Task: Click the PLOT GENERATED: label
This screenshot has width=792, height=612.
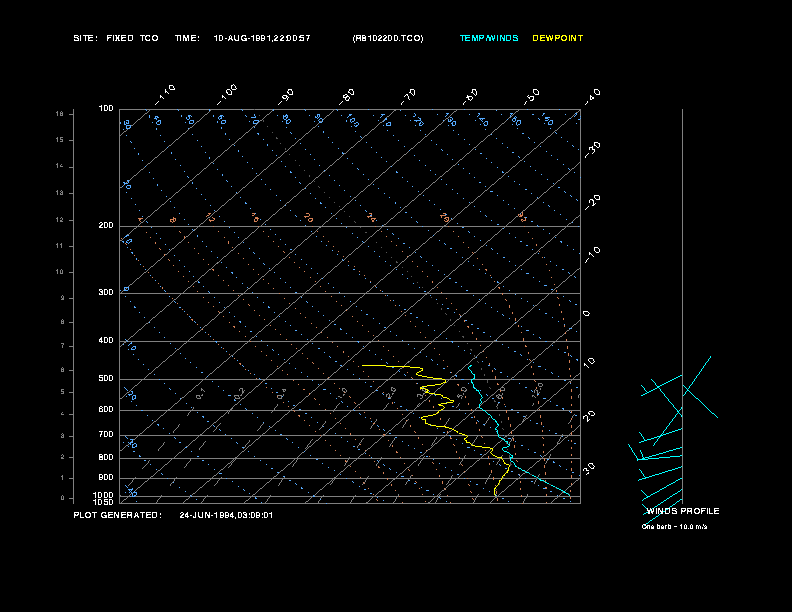Action: (118, 515)
